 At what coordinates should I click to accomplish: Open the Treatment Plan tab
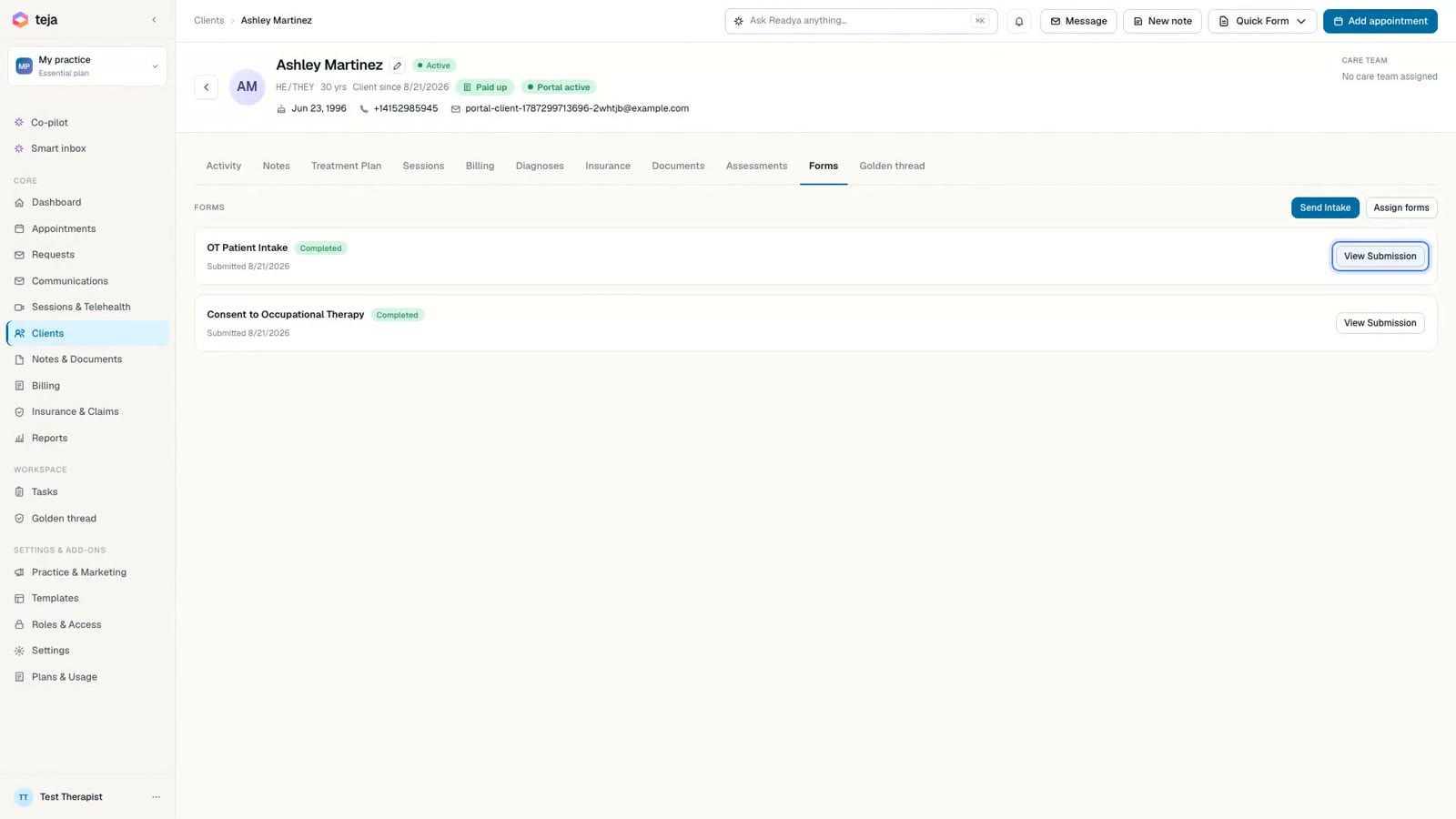click(x=346, y=166)
